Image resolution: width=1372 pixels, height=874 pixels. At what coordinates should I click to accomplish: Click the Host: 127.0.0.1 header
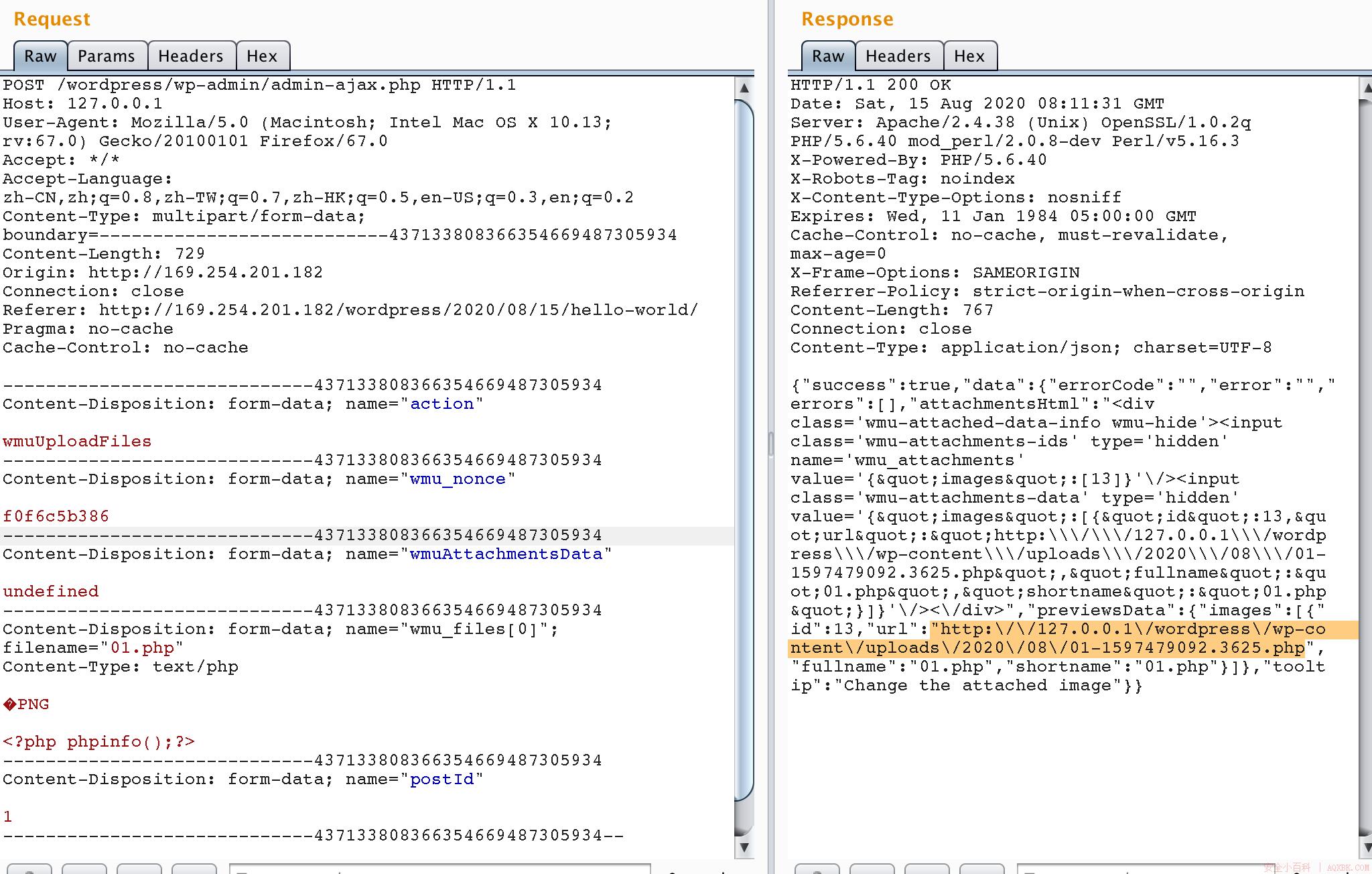[82, 104]
